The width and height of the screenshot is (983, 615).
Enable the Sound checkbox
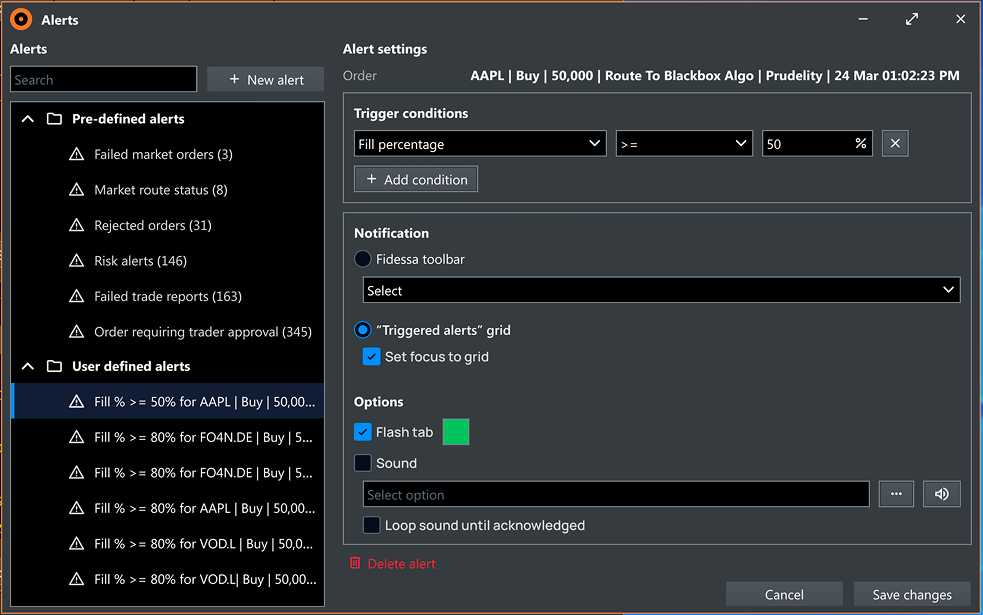coord(364,463)
